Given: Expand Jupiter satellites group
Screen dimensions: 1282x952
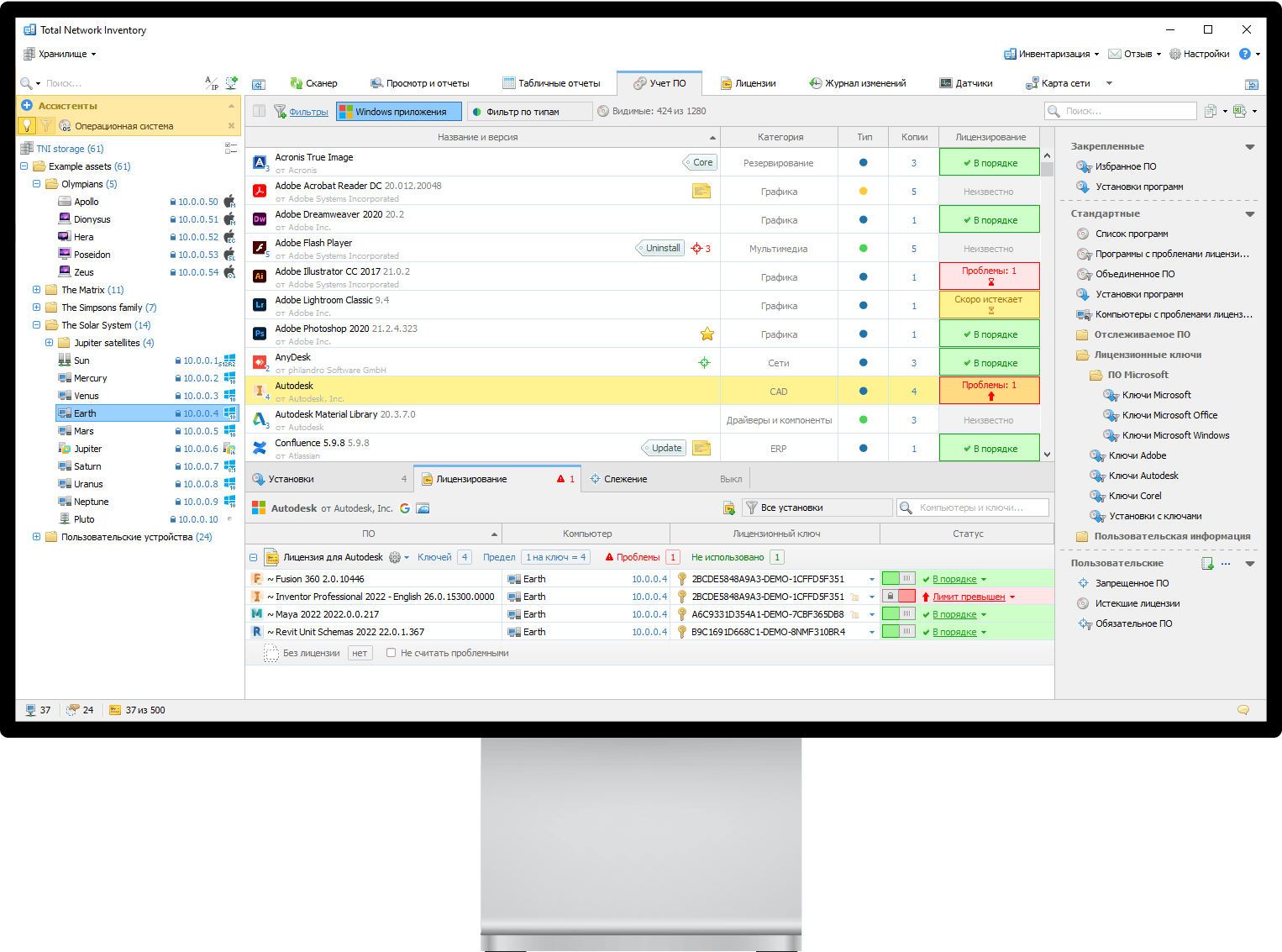Looking at the screenshot, I should [49, 343].
